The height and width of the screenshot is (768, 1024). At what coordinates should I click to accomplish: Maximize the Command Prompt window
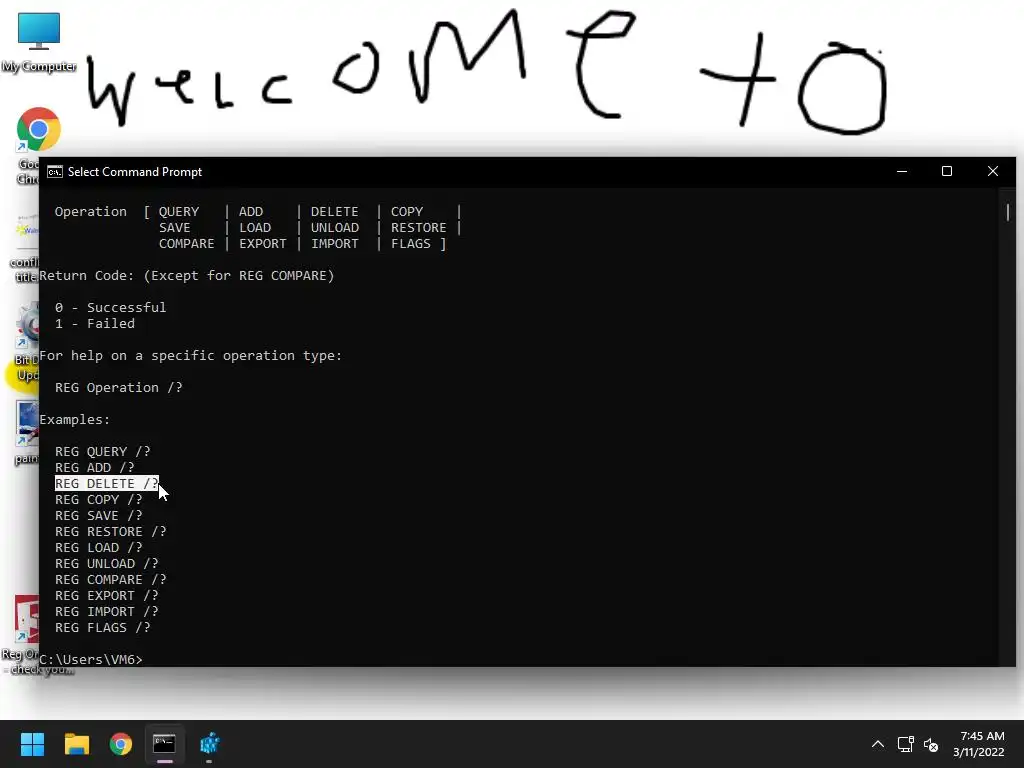(947, 172)
